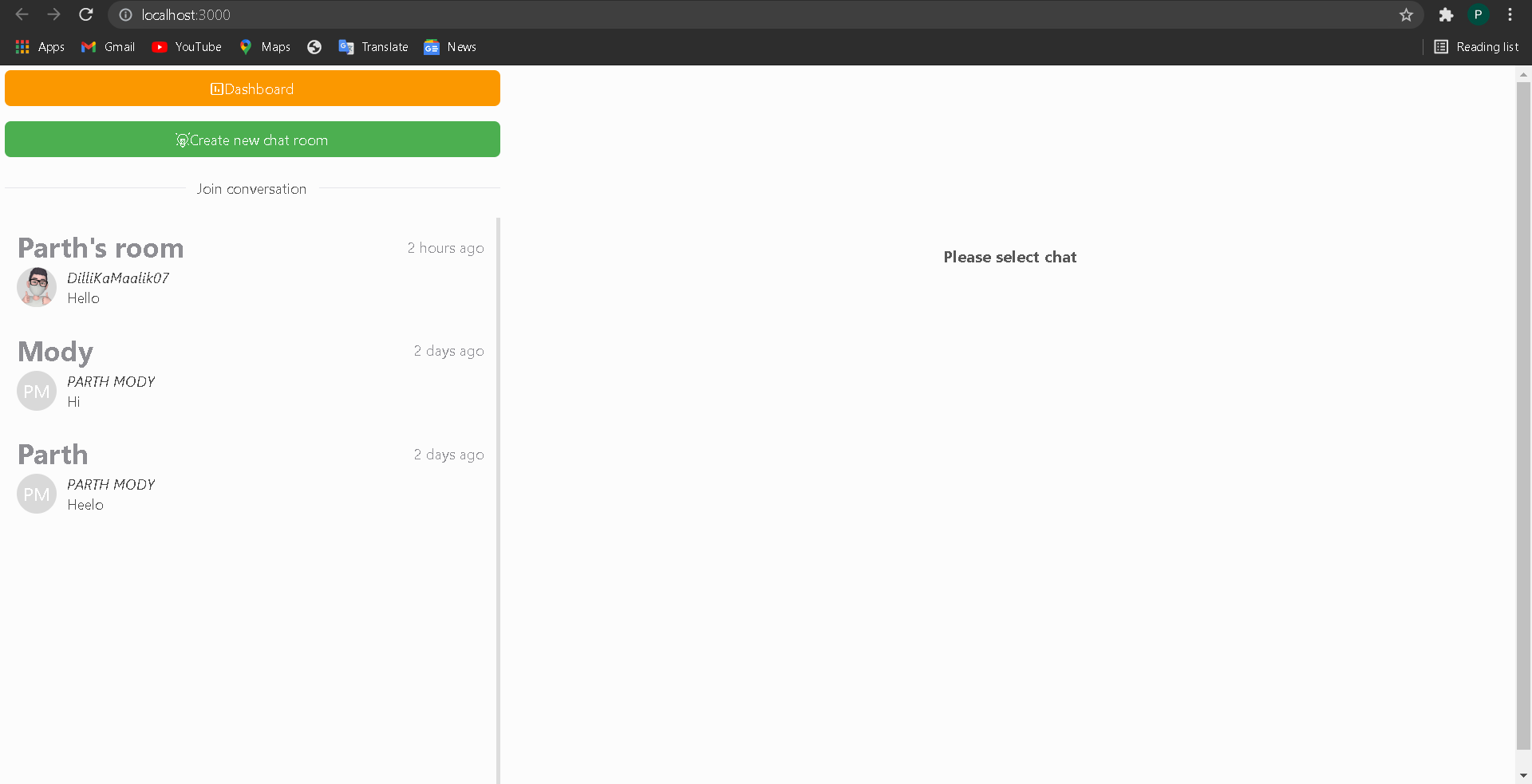The height and width of the screenshot is (784, 1532).
Task: Open the Gmail bookmark
Action: pyautogui.click(x=108, y=47)
